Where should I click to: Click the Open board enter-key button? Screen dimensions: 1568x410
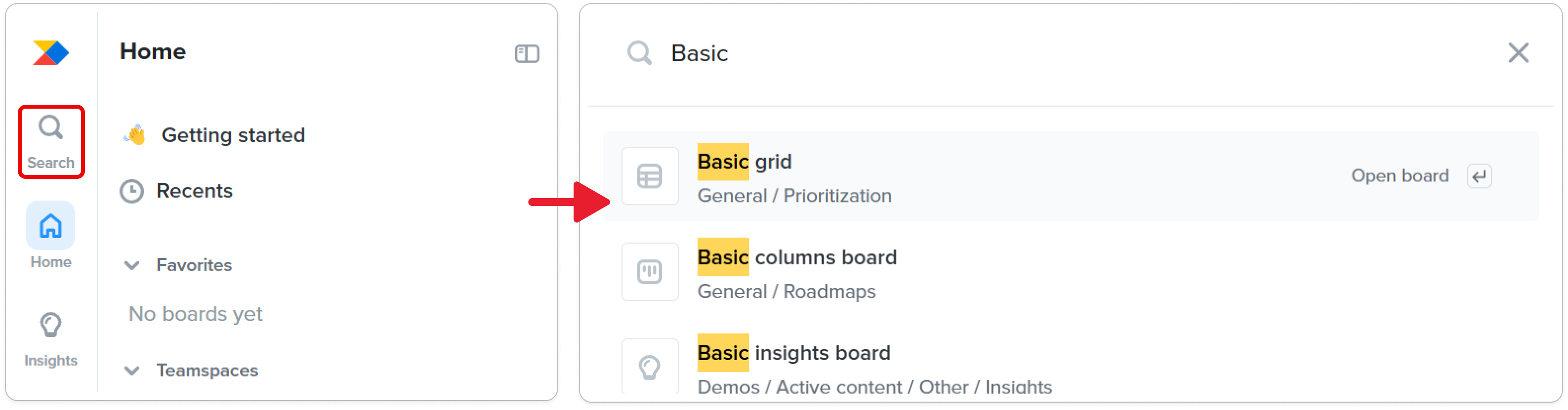(x=1479, y=176)
